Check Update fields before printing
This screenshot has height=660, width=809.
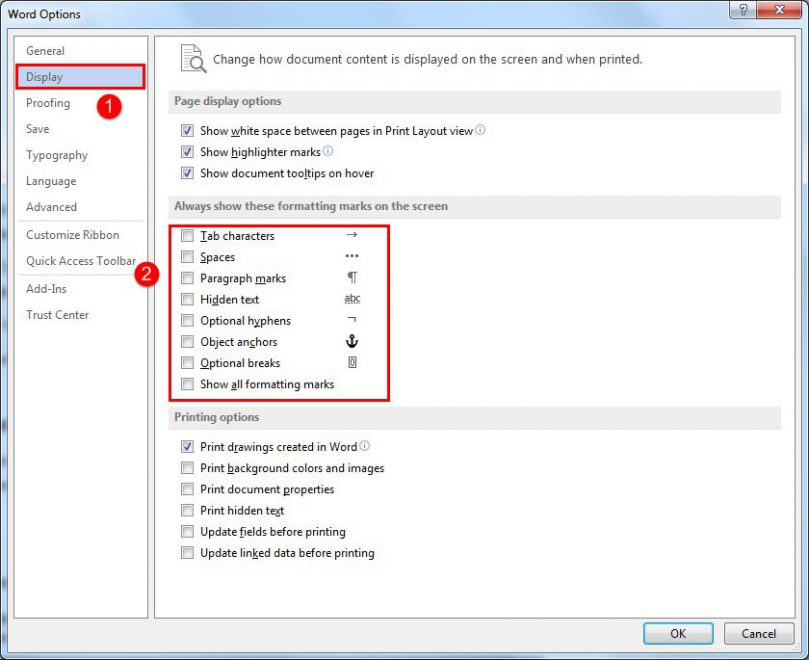click(x=187, y=531)
